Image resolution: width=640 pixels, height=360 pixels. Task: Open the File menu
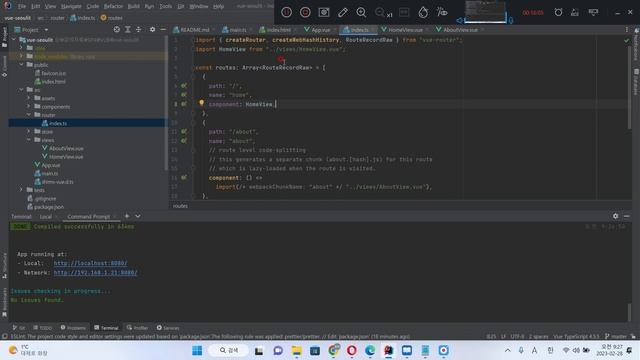(22, 7)
